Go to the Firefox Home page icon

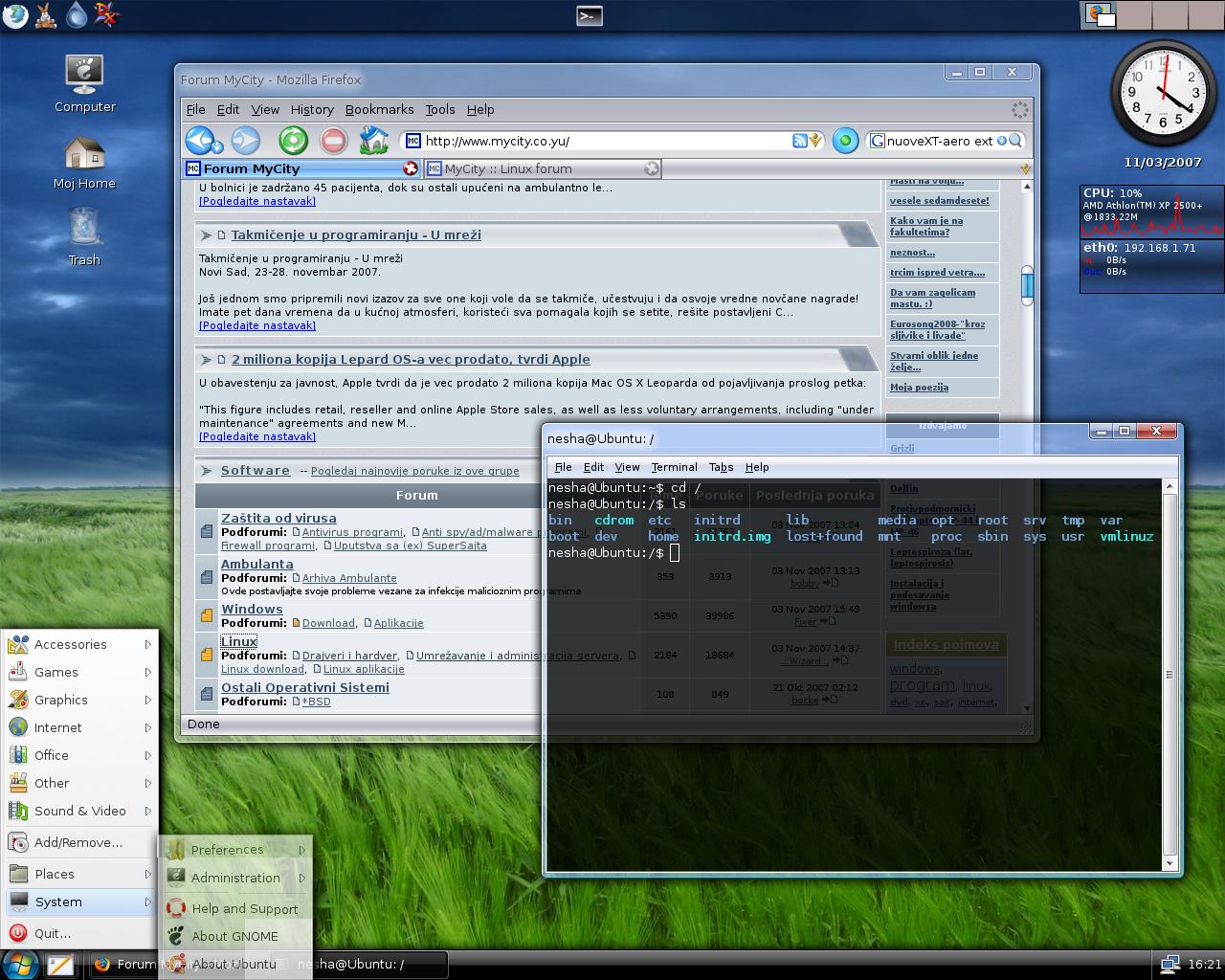pyautogui.click(x=373, y=141)
